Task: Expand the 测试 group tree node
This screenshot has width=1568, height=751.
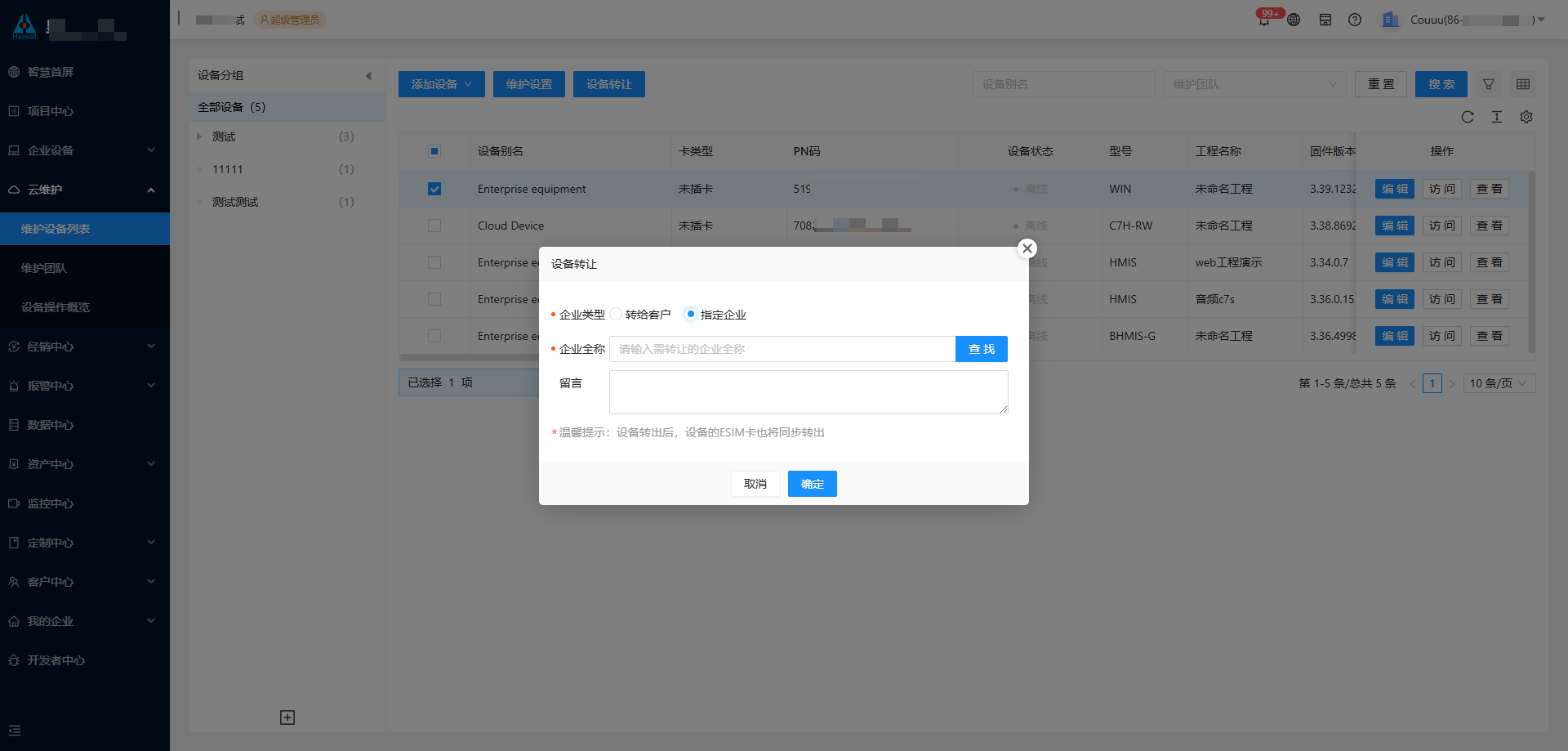Action: pos(199,136)
